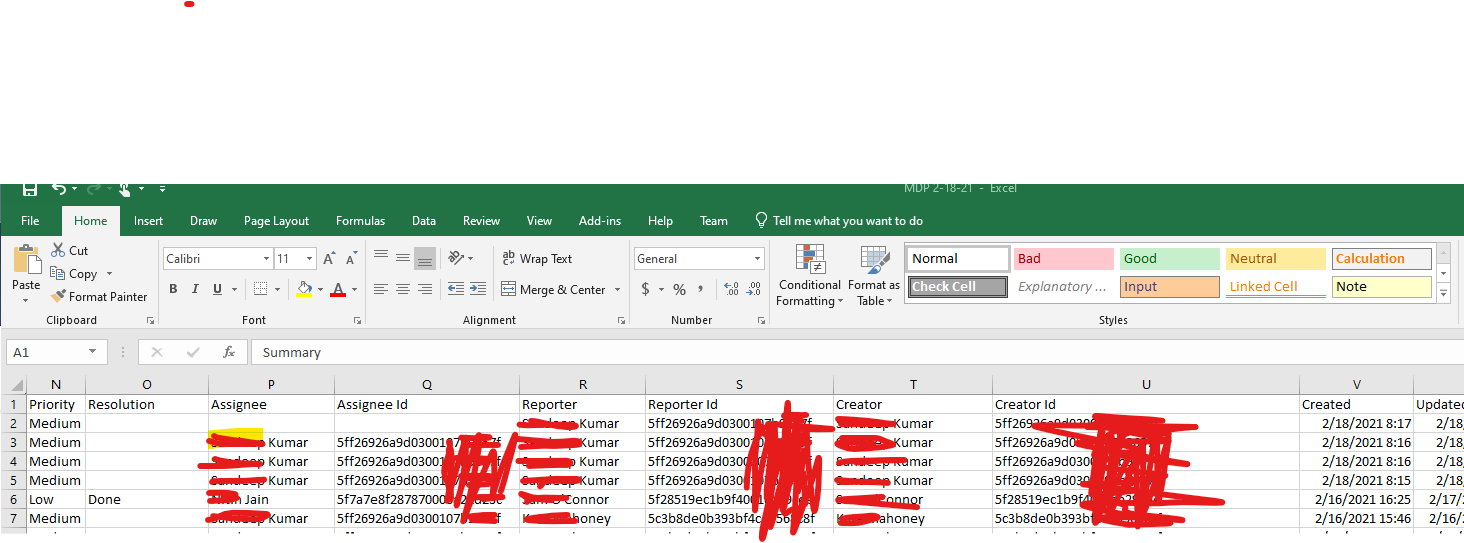Click the Paste clipboard icon

pyautogui.click(x=27, y=260)
